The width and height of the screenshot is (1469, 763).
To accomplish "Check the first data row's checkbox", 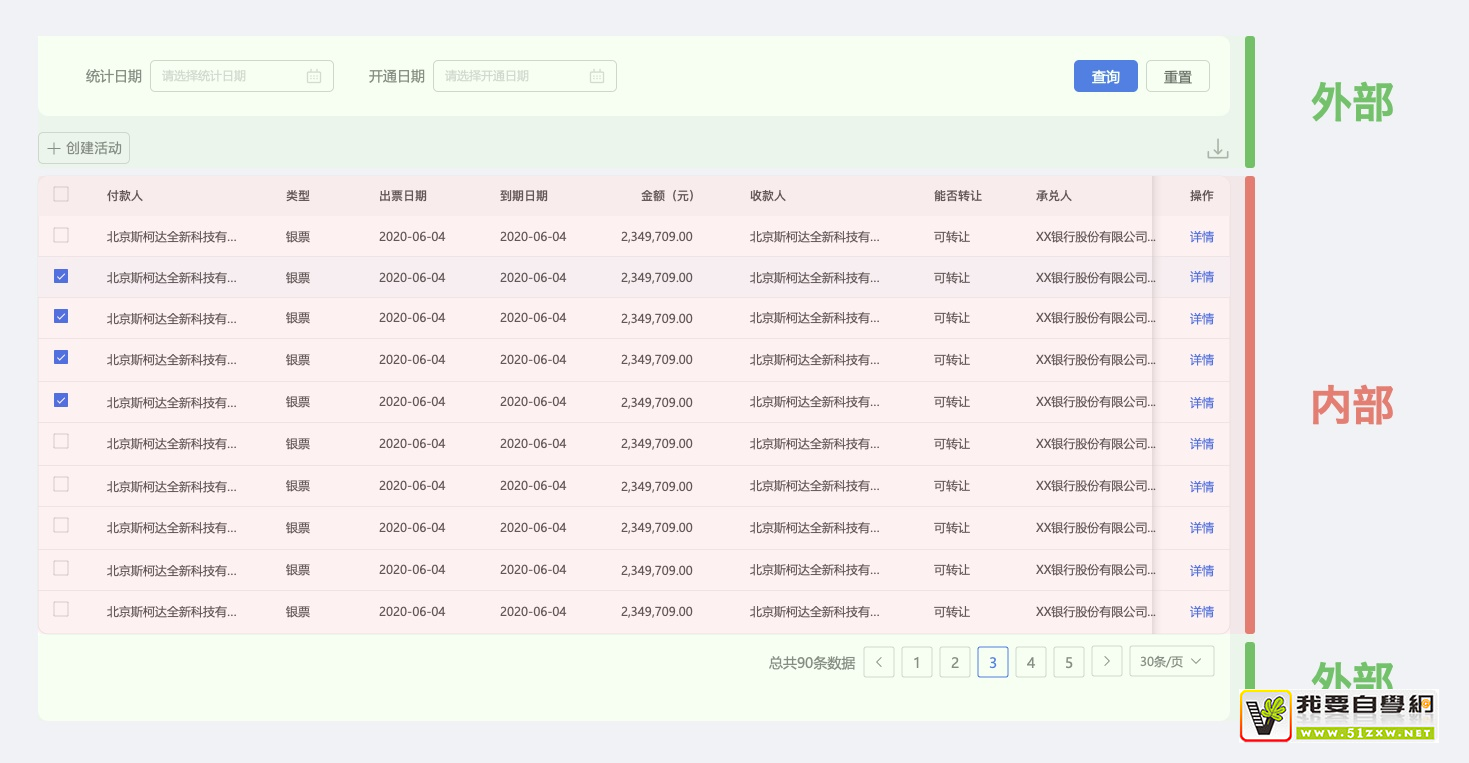I will click(61, 236).
